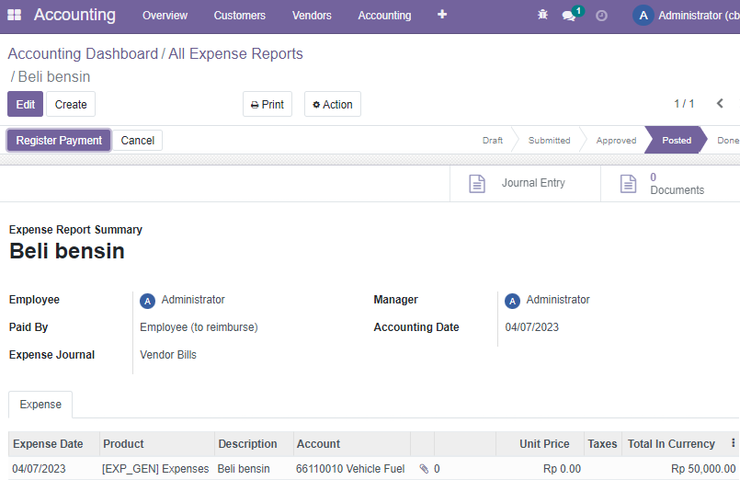Click the Accounting Date value 04/07/2023
The height and width of the screenshot is (480, 740).
(532, 327)
